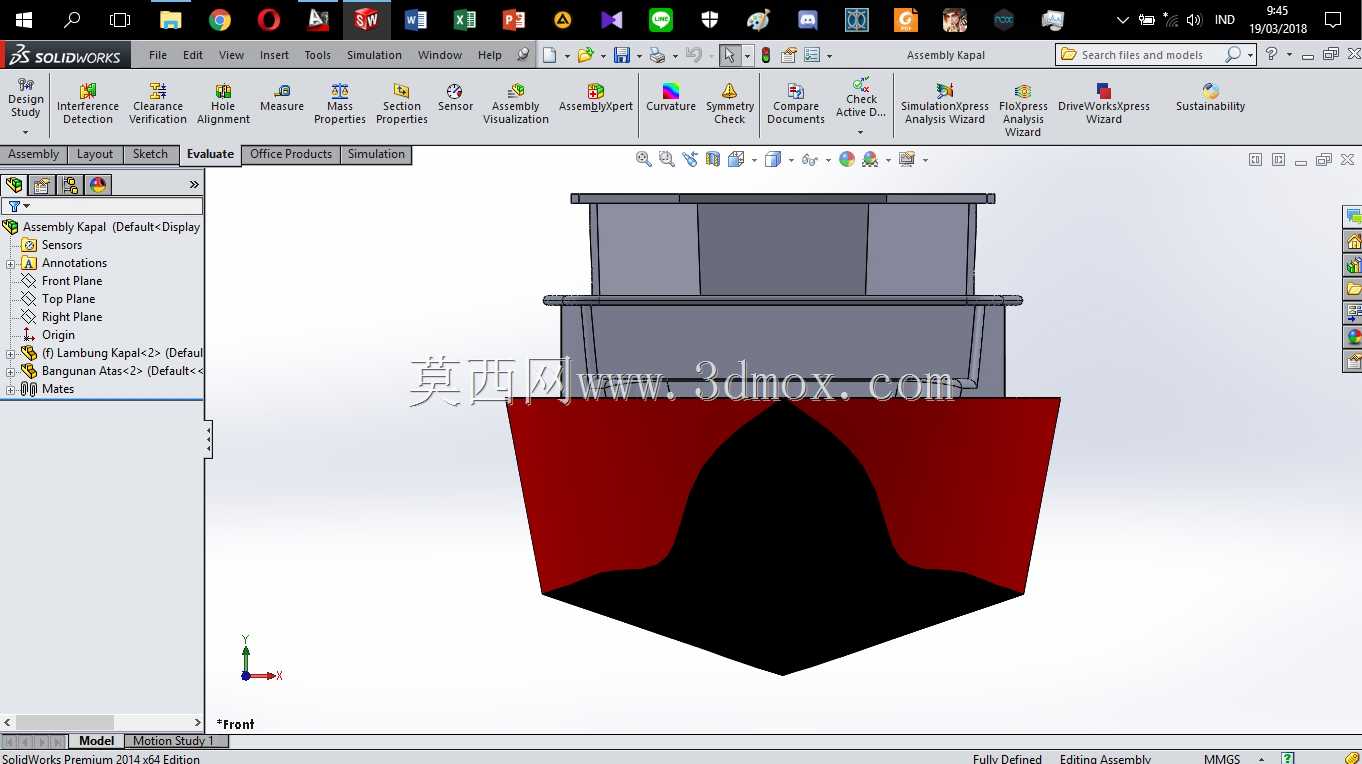Screen dimensions: 1362x764
Task: Open the Design Study tool
Action: tap(25, 101)
